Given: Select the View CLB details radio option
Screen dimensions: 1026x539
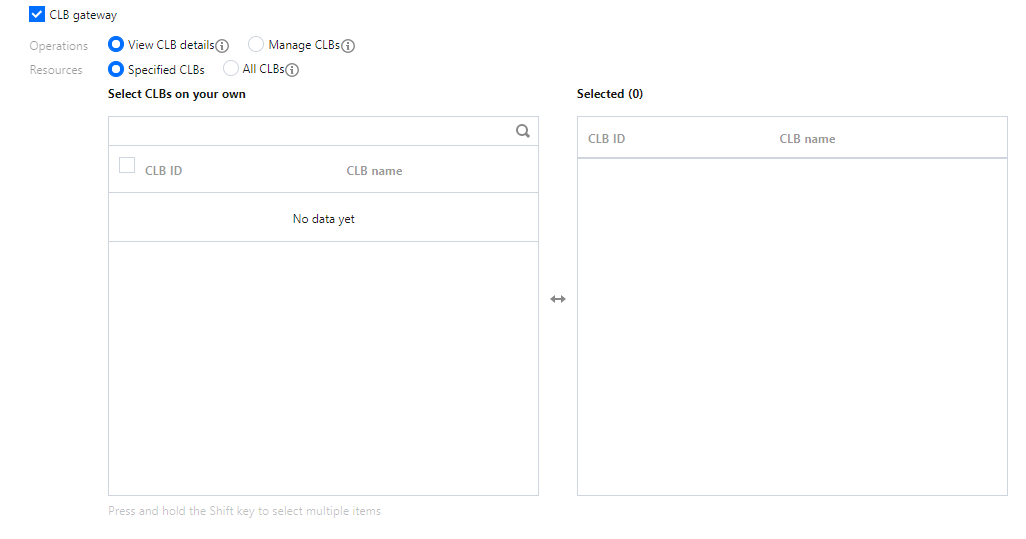Looking at the screenshot, I should coord(116,45).
